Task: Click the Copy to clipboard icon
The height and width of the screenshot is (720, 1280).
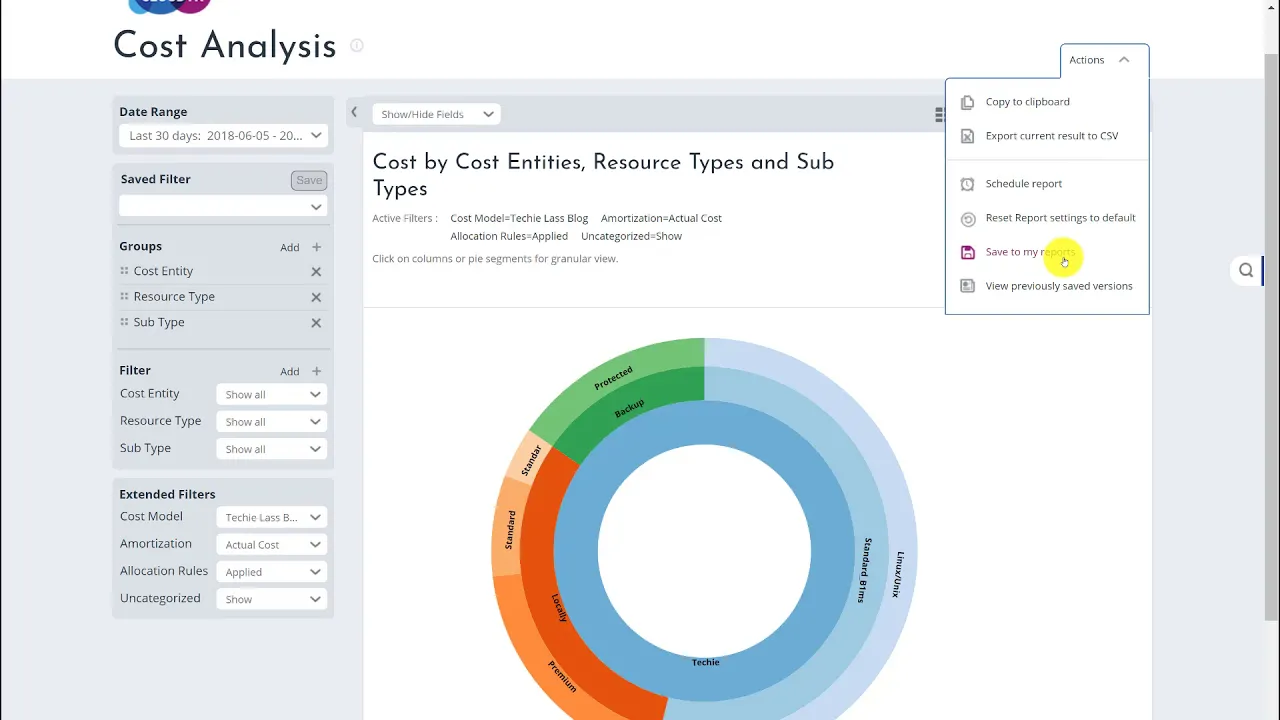Action: (967, 102)
